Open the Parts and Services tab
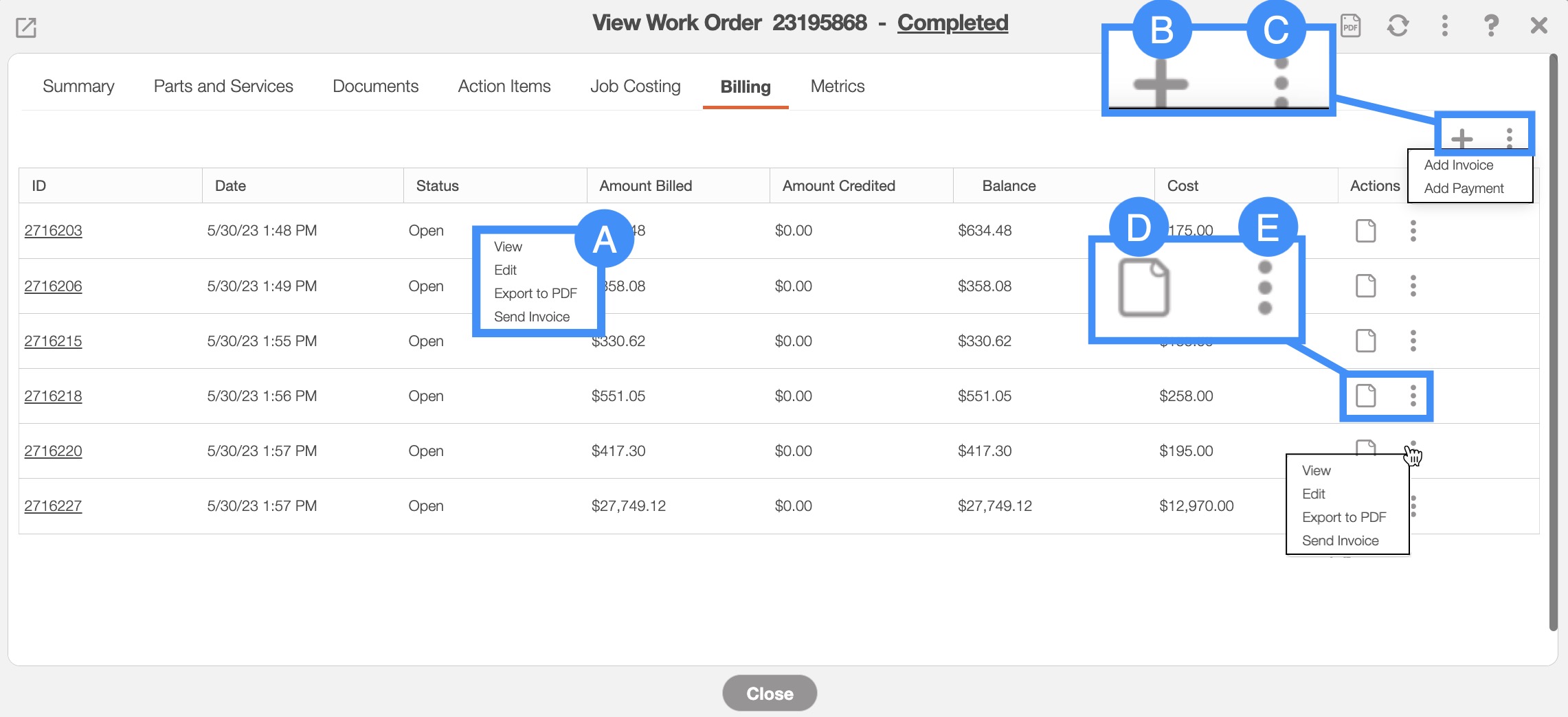 (x=223, y=87)
